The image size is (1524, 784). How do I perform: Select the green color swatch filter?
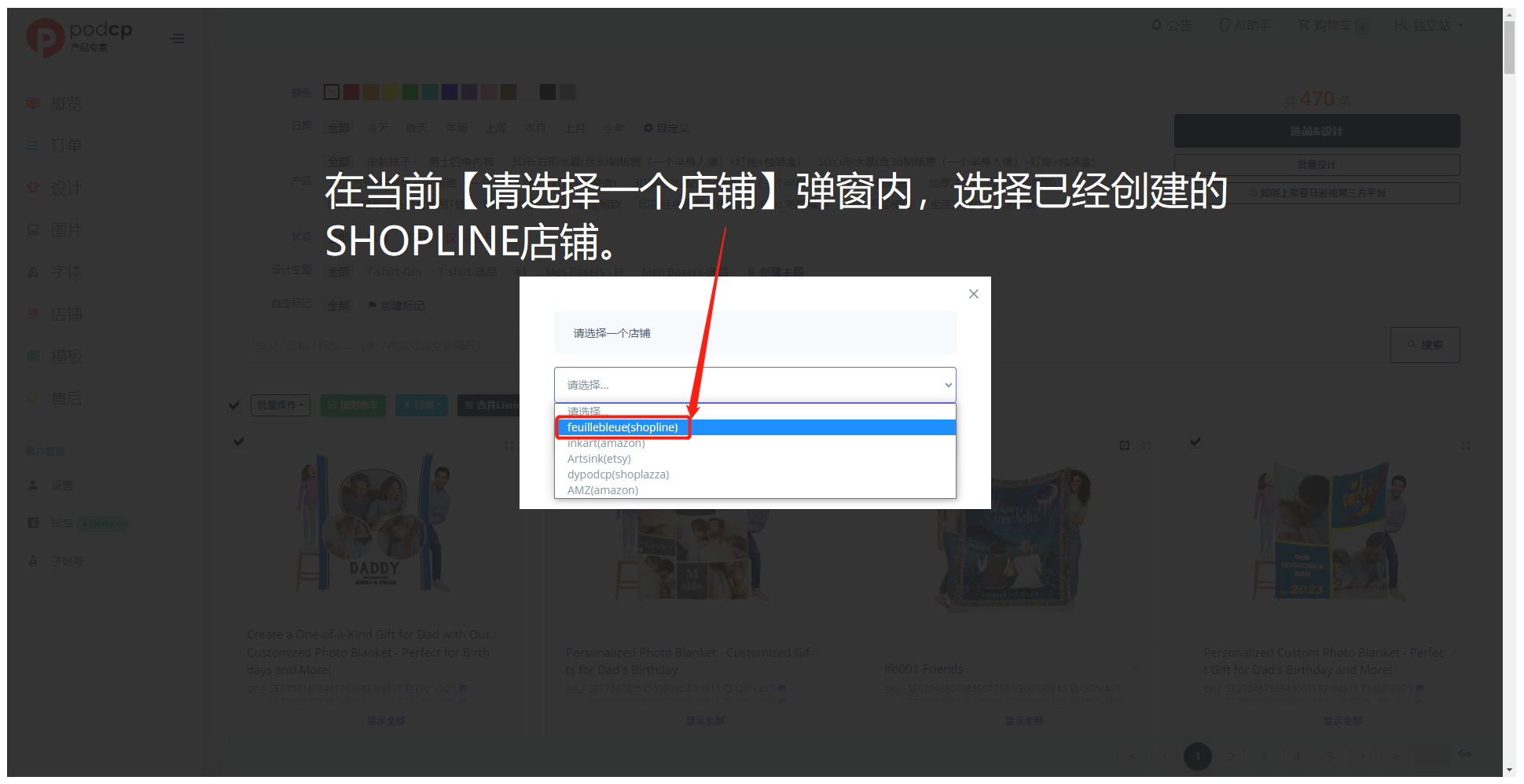click(x=410, y=92)
